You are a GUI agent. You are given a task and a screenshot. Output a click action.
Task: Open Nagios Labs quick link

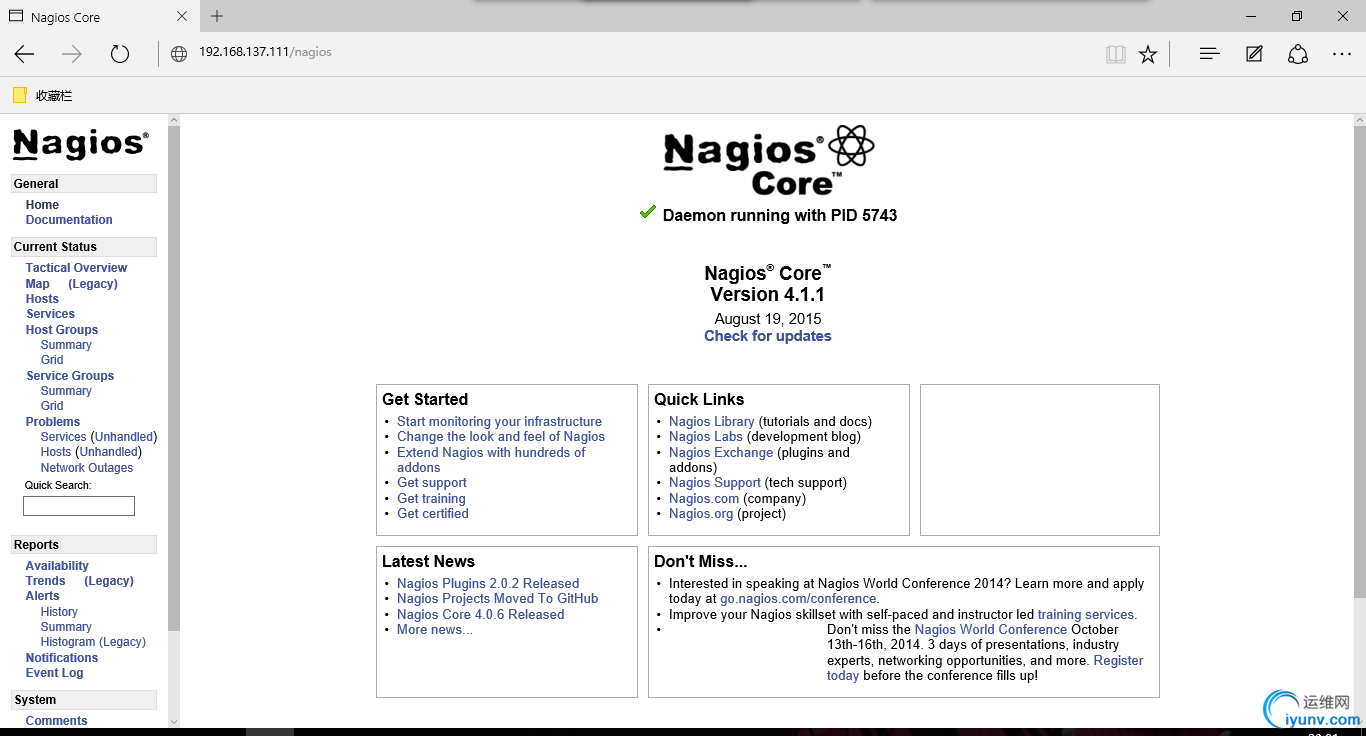click(706, 437)
